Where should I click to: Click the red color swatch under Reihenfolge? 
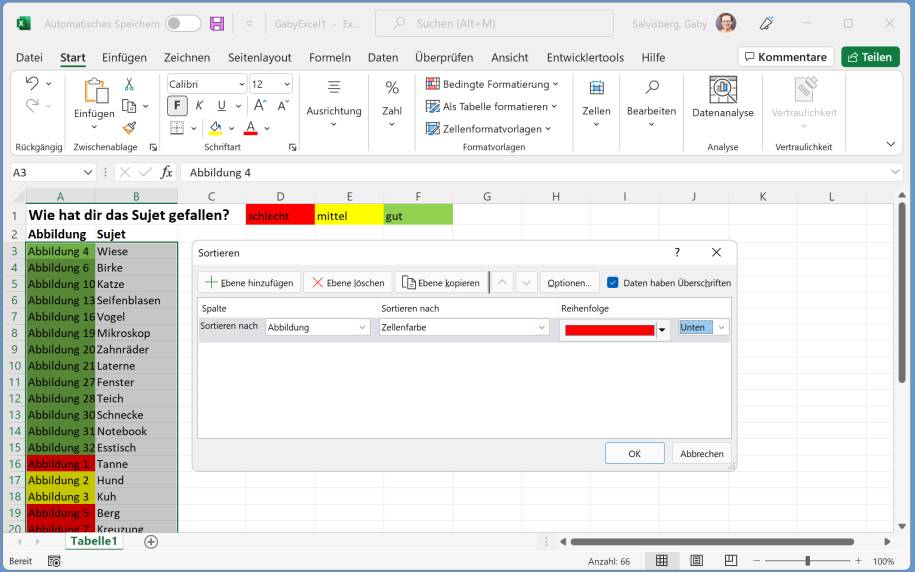coord(609,330)
